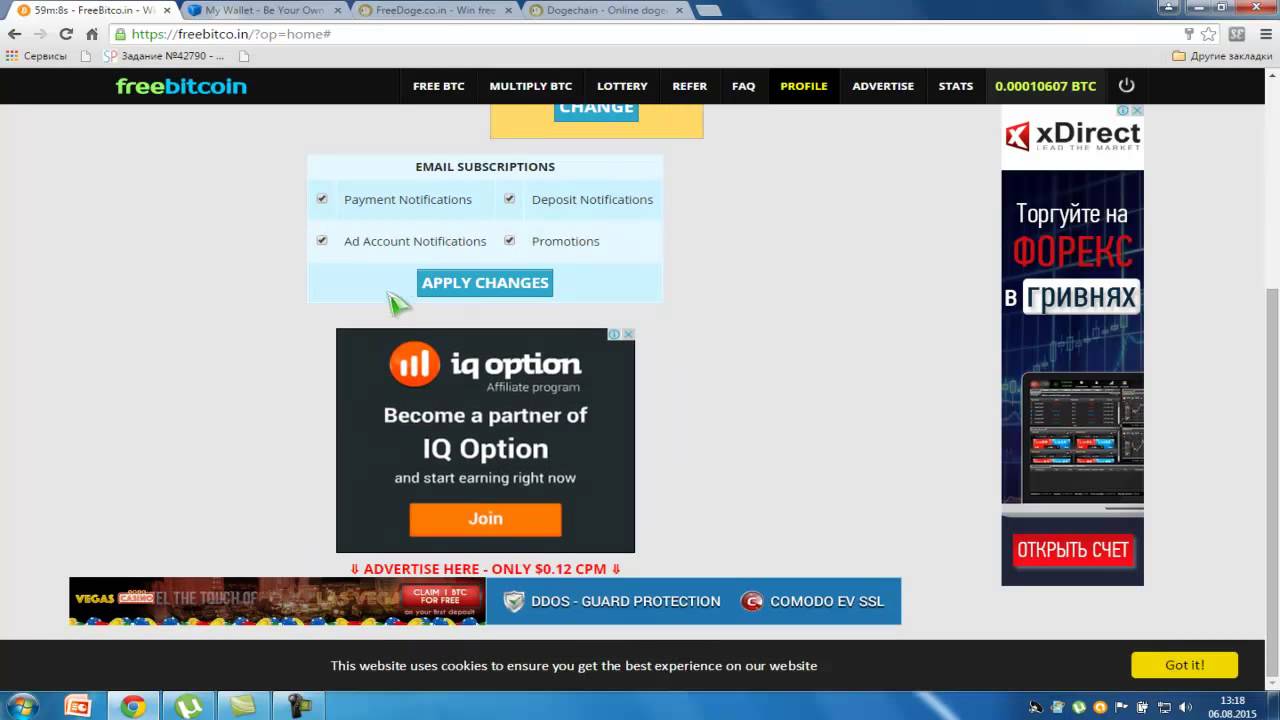Go to the LOTTERY section
The width and height of the screenshot is (1280, 720).
(x=622, y=86)
